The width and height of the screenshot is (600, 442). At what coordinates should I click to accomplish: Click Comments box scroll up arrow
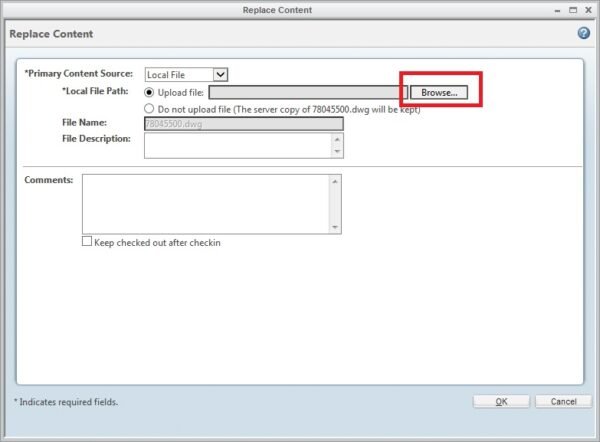click(x=335, y=181)
